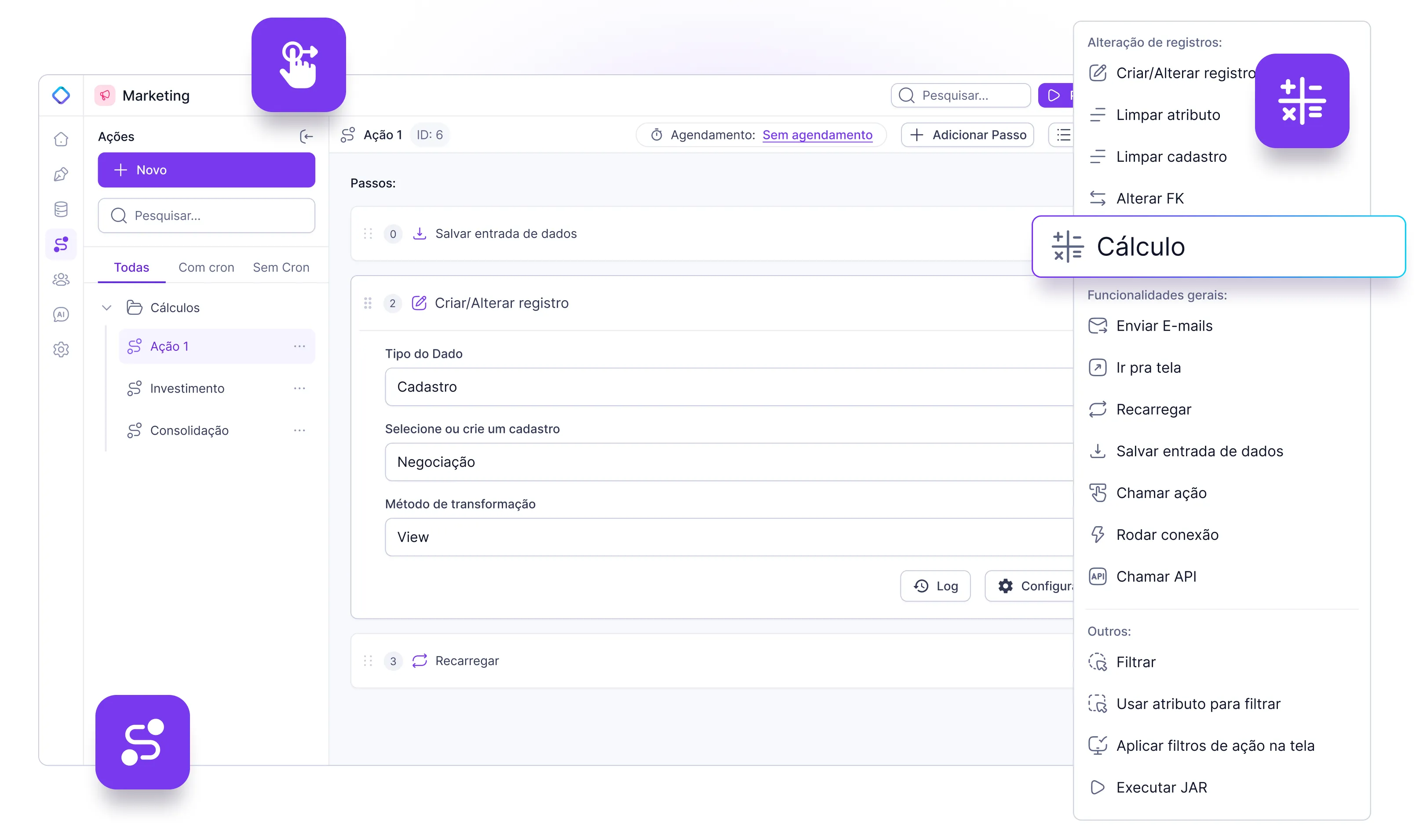Click the Configurar button with gear

point(1029,586)
